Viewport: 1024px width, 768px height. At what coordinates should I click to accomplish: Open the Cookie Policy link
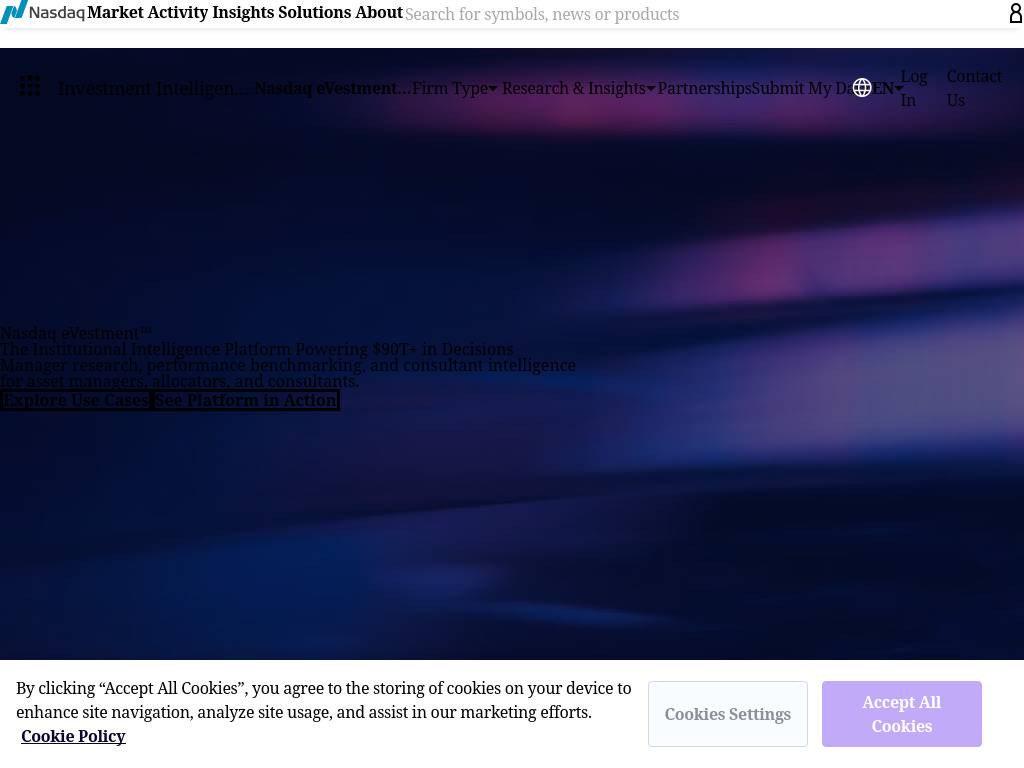click(x=73, y=736)
